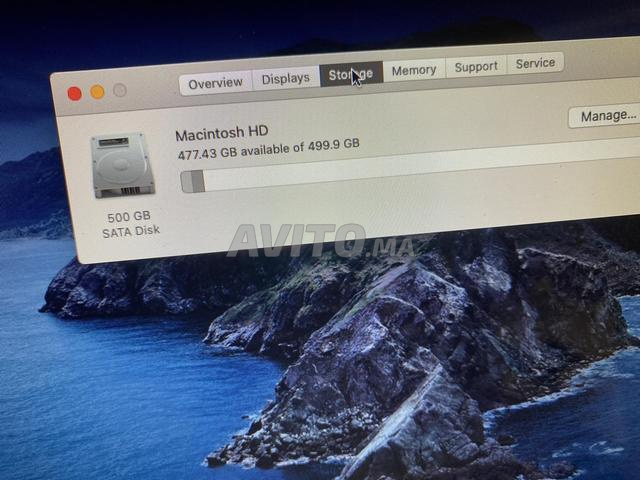This screenshot has height=480, width=640.
Task: Open the Support tab
Action: coord(476,66)
